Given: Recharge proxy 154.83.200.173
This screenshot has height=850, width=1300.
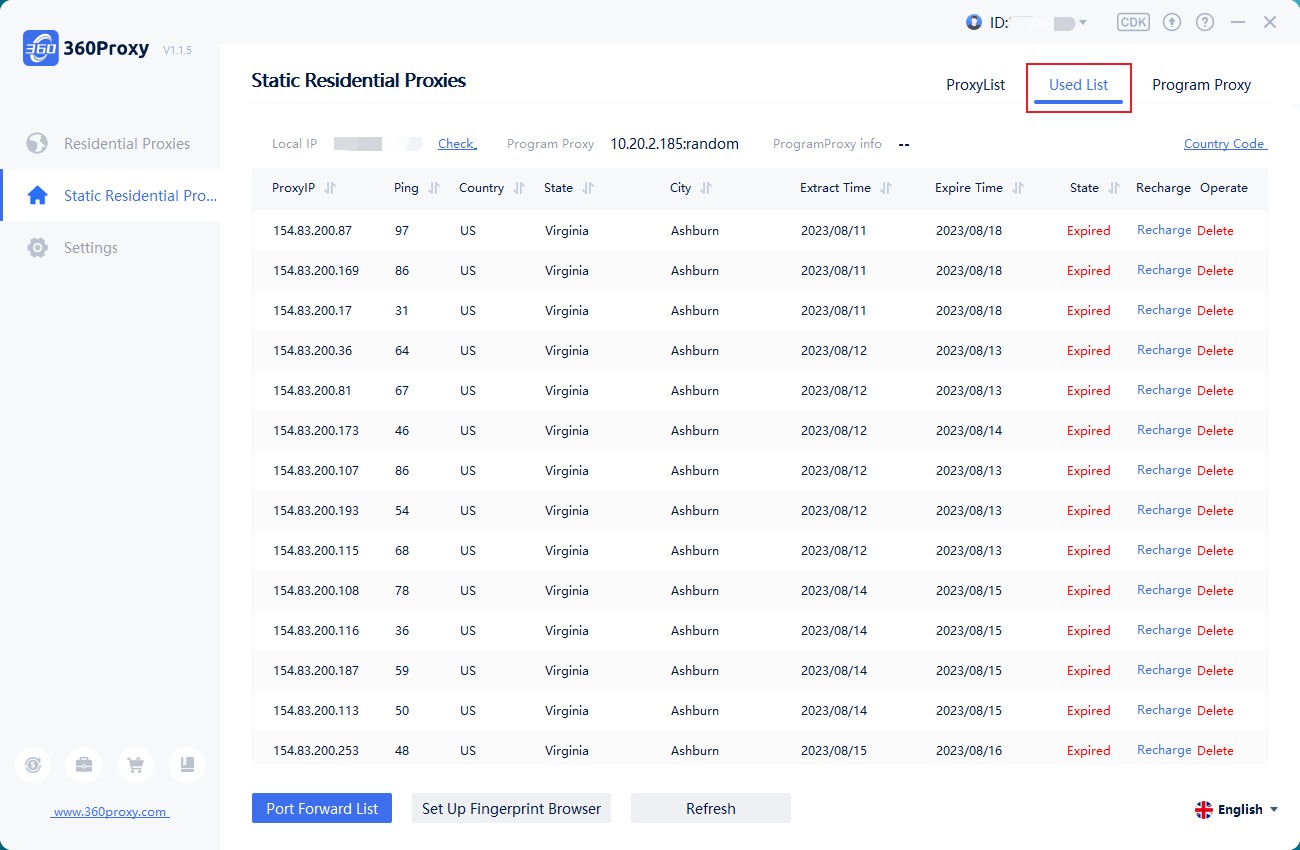Looking at the screenshot, I should (1164, 430).
